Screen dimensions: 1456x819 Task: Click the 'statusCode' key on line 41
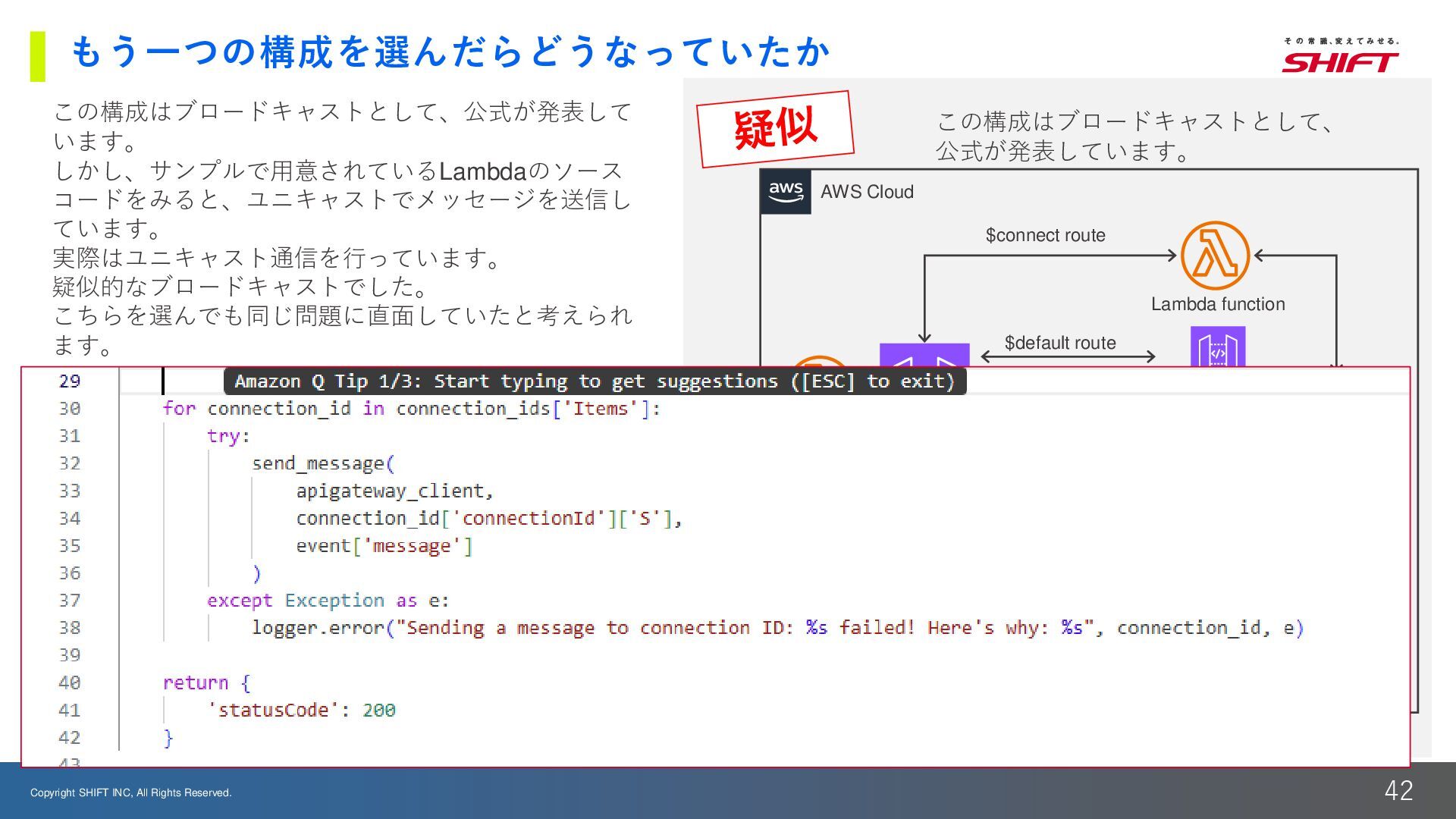coord(273,710)
